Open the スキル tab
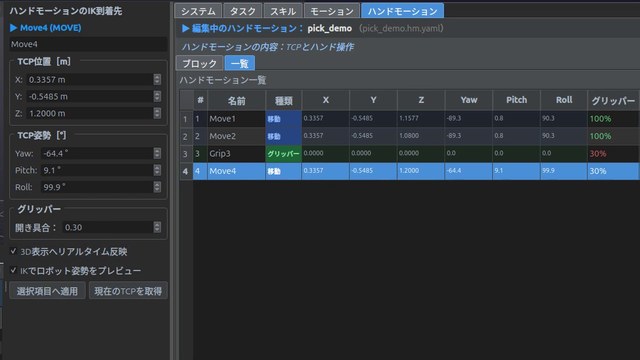The height and width of the screenshot is (360, 640). 283,11
